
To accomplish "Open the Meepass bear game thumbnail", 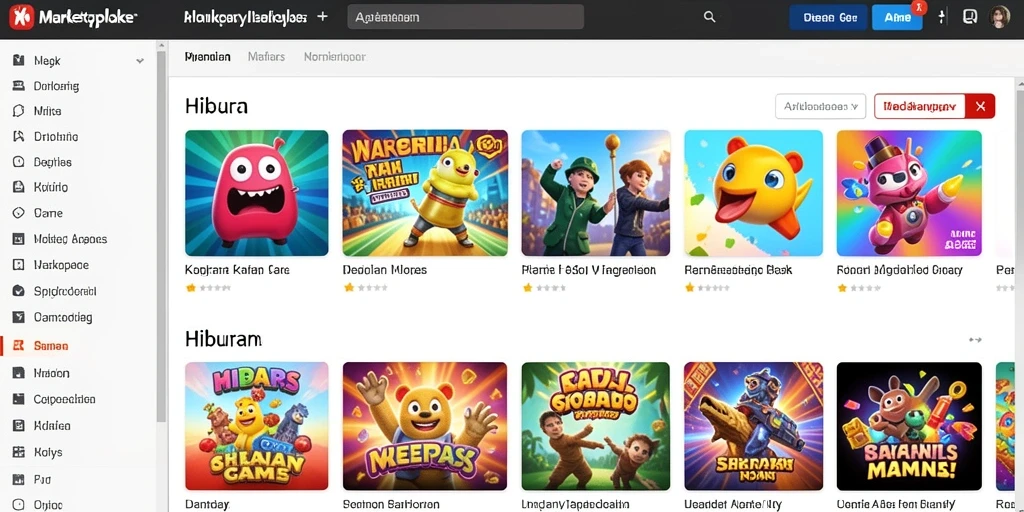I will pyautogui.click(x=425, y=426).
